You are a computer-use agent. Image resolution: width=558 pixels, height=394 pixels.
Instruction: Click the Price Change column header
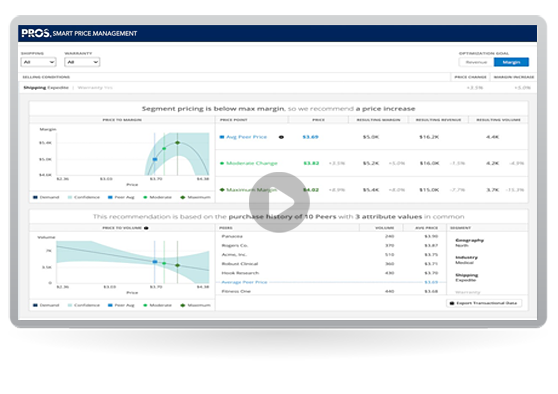[x=470, y=77]
